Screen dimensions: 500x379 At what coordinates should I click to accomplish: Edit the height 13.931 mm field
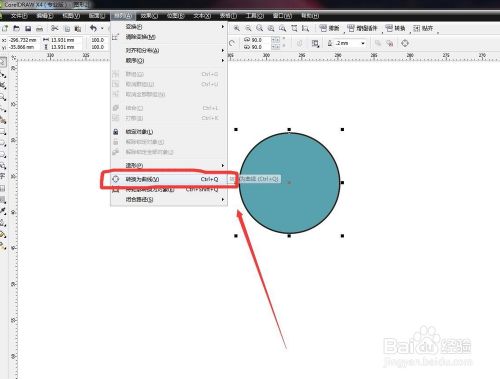(66, 47)
